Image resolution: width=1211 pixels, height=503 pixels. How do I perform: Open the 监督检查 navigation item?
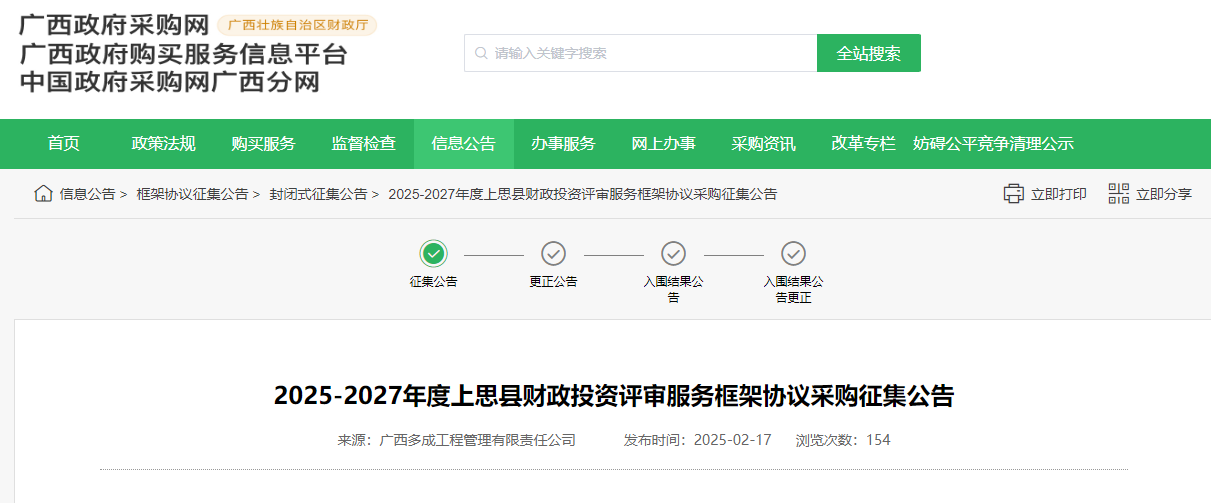click(363, 144)
